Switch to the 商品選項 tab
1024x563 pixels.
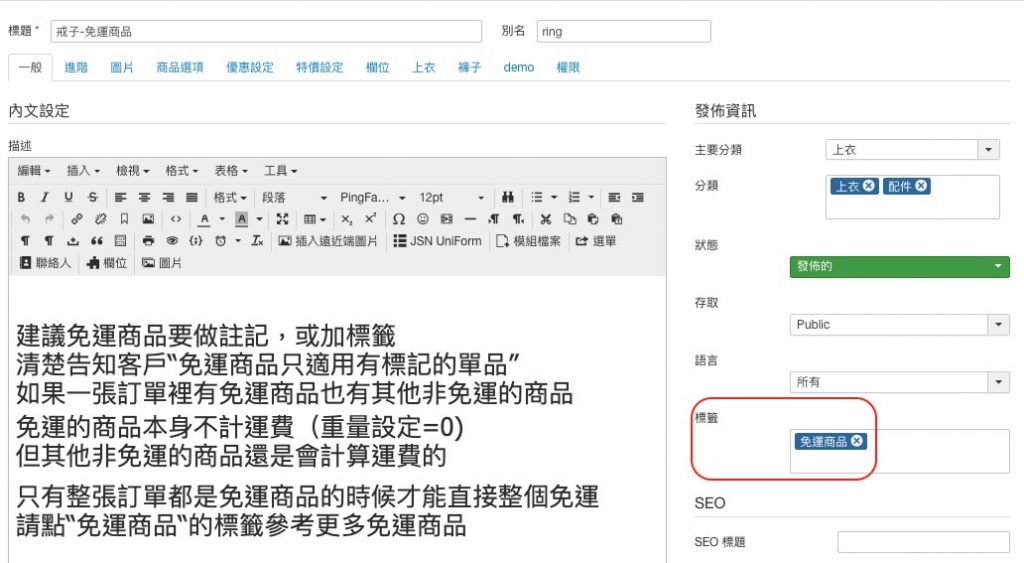coord(180,67)
